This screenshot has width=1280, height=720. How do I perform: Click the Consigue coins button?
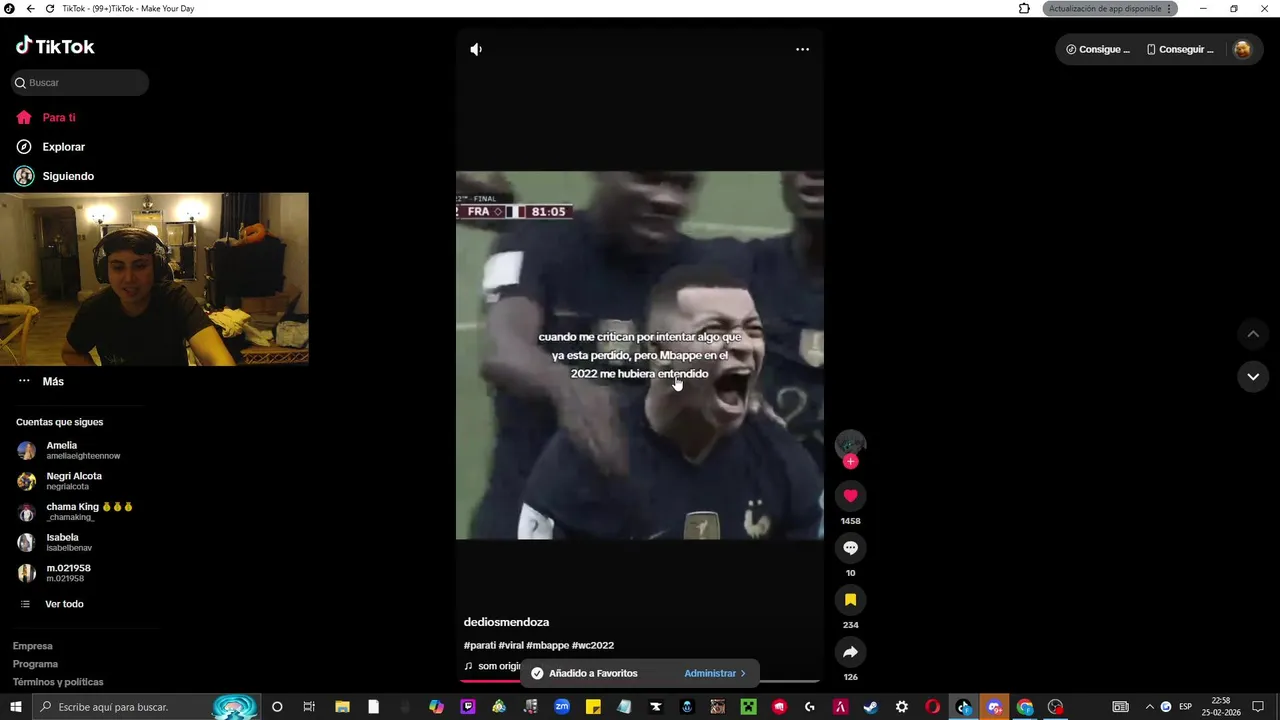(1098, 49)
